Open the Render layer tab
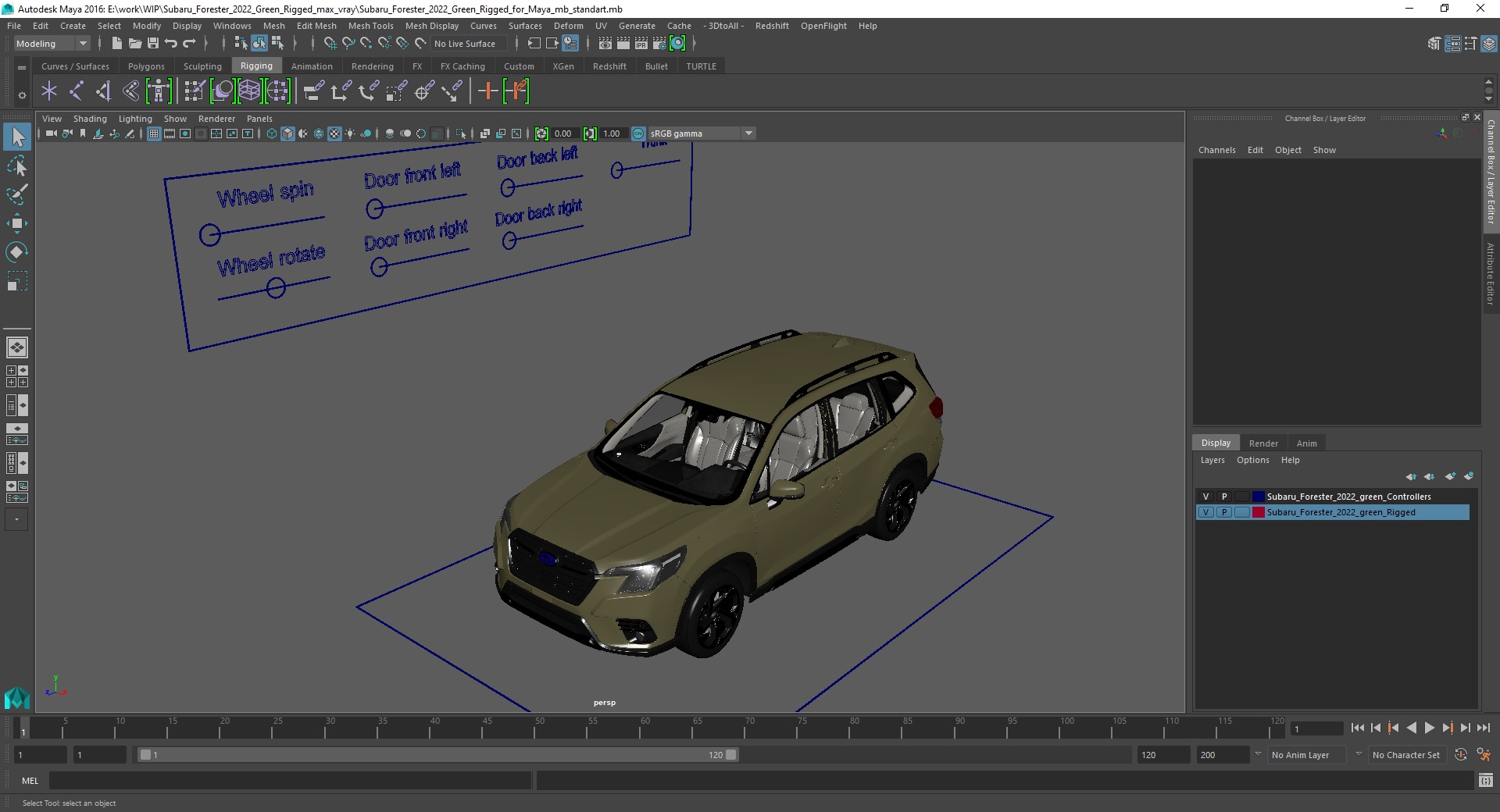Image resolution: width=1500 pixels, height=812 pixels. click(1263, 443)
